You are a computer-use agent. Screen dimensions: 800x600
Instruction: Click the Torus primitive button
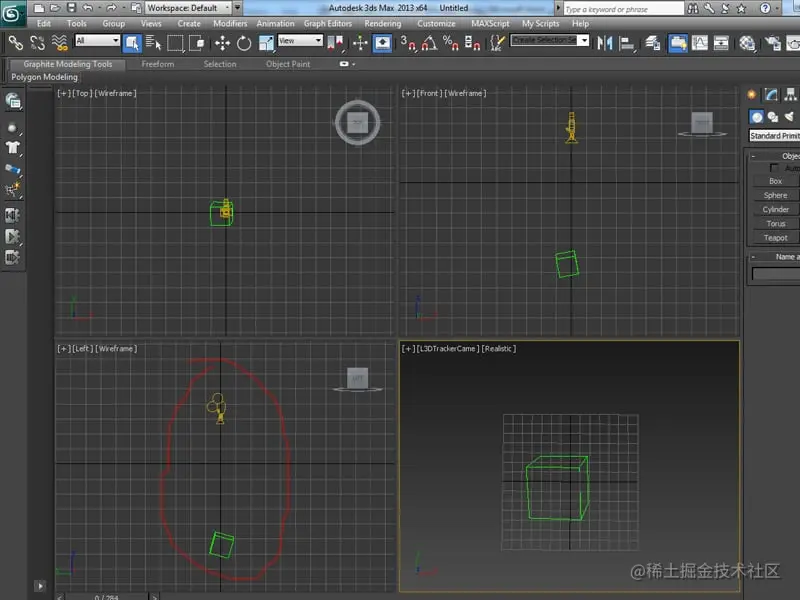[x=776, y=224]
